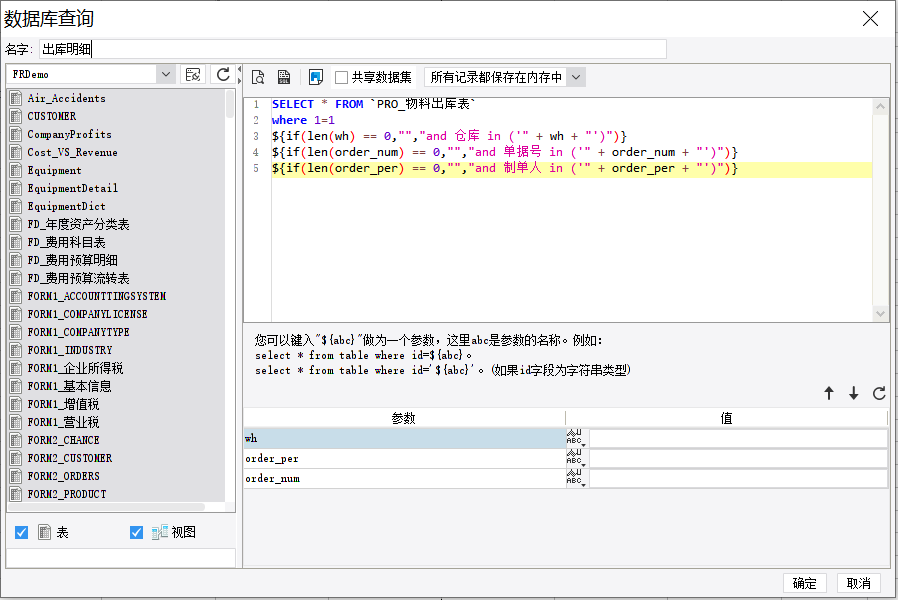Click the 确定 button
Viewport: 898px width, 600px height.
pyautogui.click(x=804, y=583)
